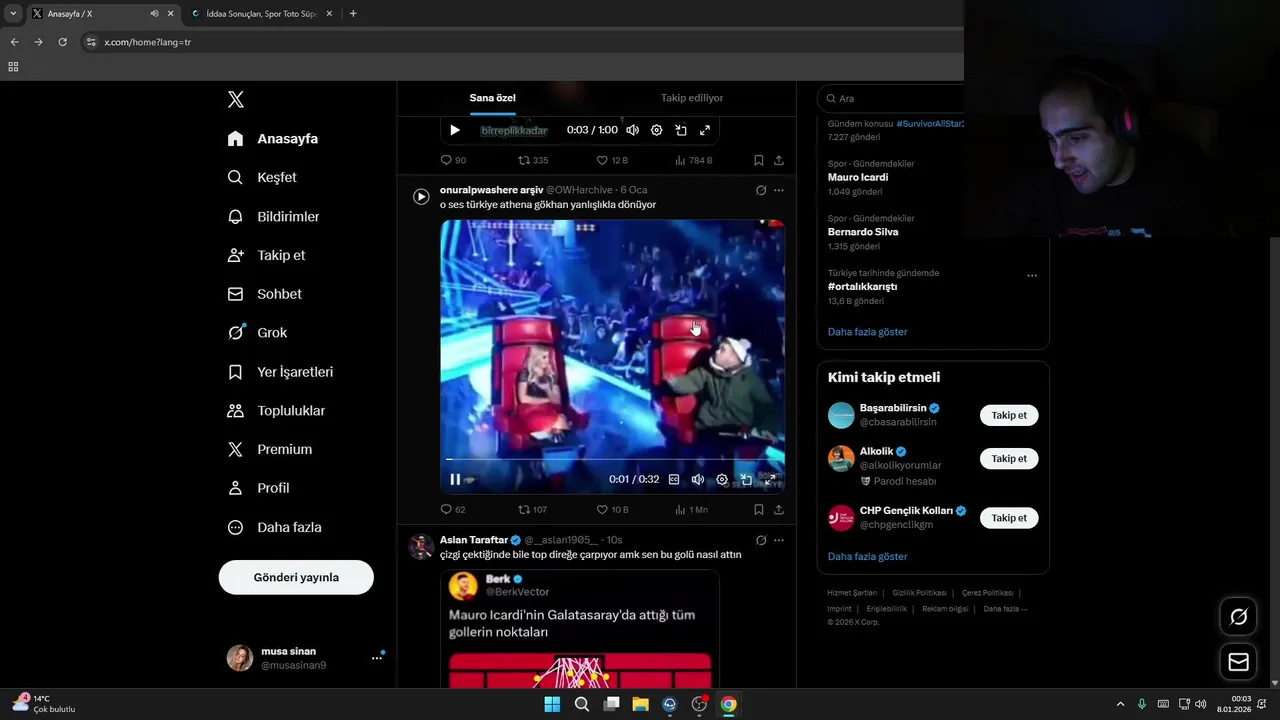This screenshot has width=1280, height=720.
Task: Open Premium in sidebar
Action: pyautogui.click(x=269, y=450)
